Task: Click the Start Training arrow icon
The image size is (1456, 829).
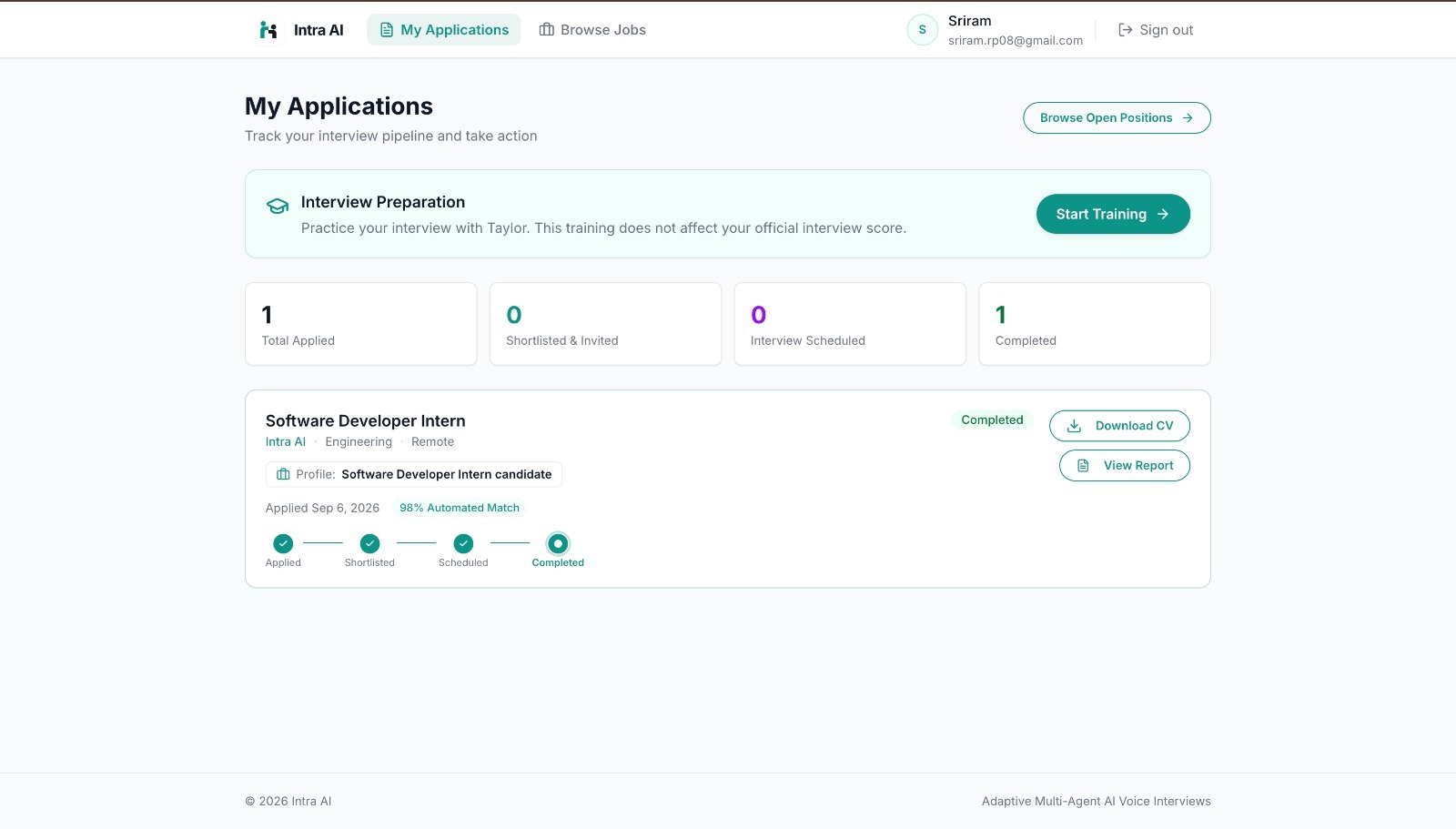Action: [1163, 214]
